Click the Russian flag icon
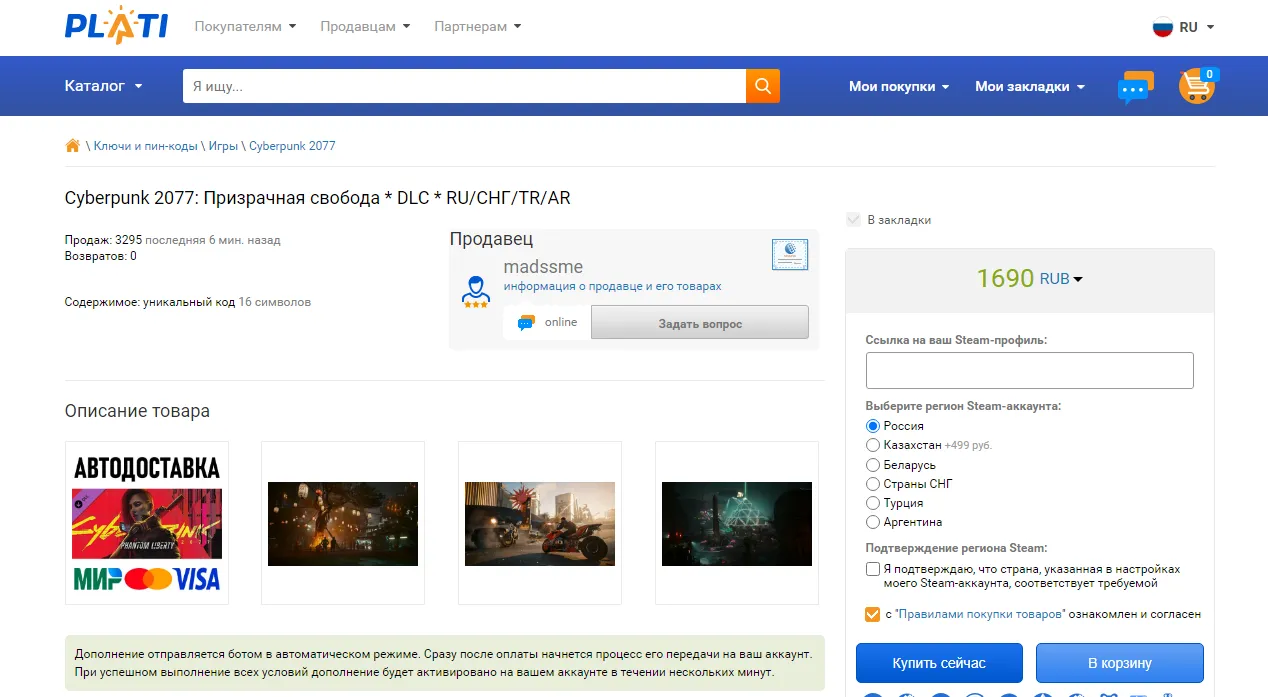The image size is (1268, 697). click(x=1163, y=27)
